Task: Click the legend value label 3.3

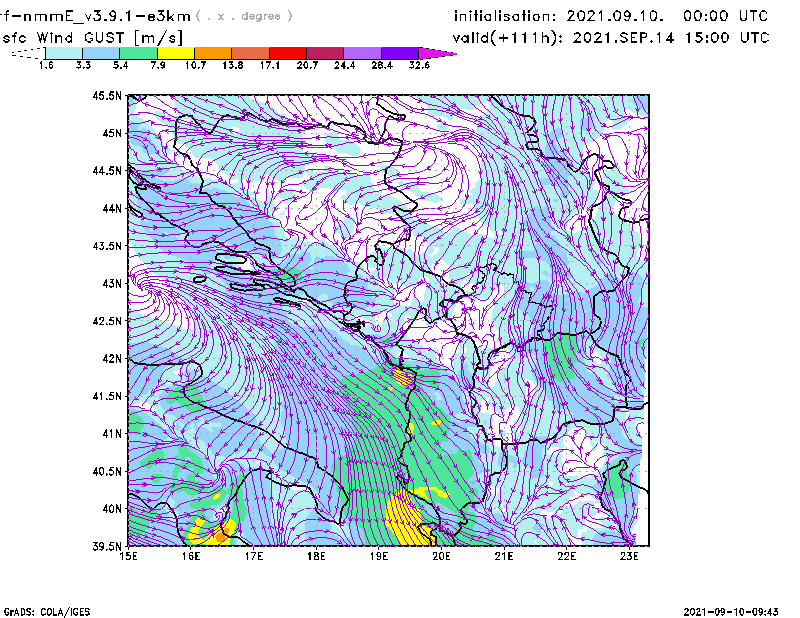Action: (83, 65)
